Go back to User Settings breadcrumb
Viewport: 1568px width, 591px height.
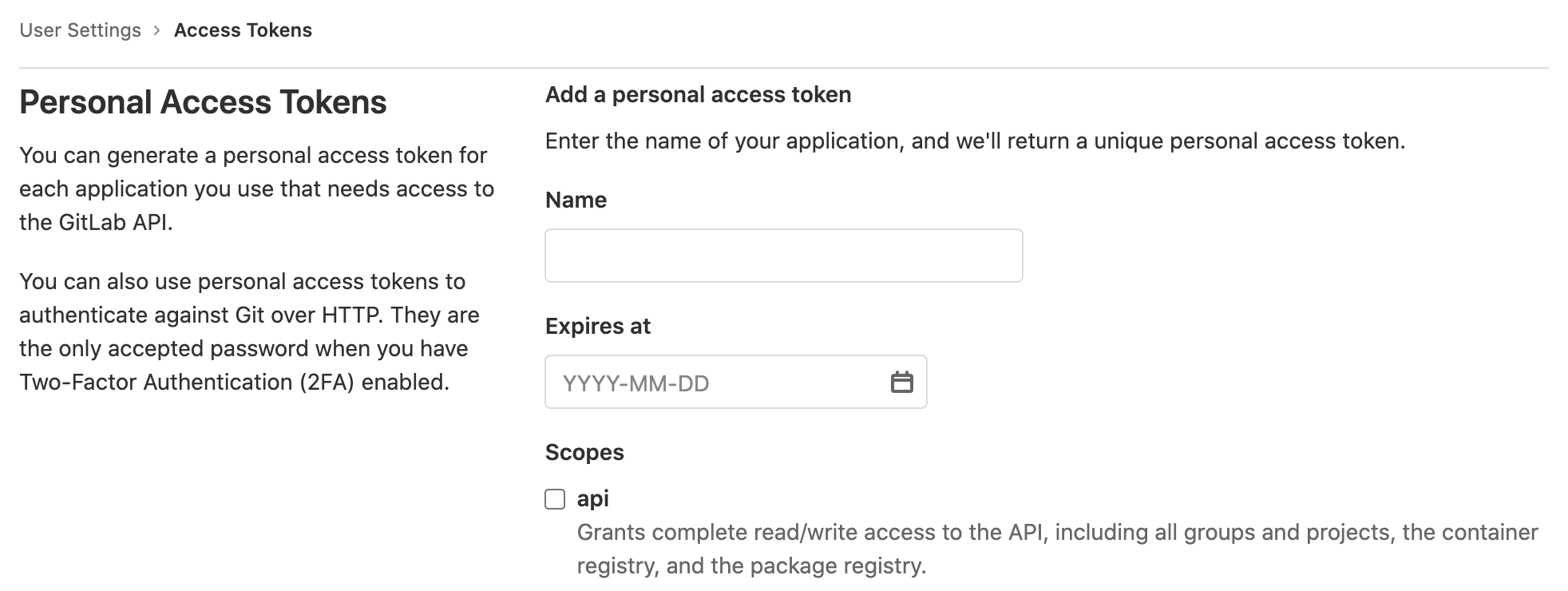tap(80, 30)
